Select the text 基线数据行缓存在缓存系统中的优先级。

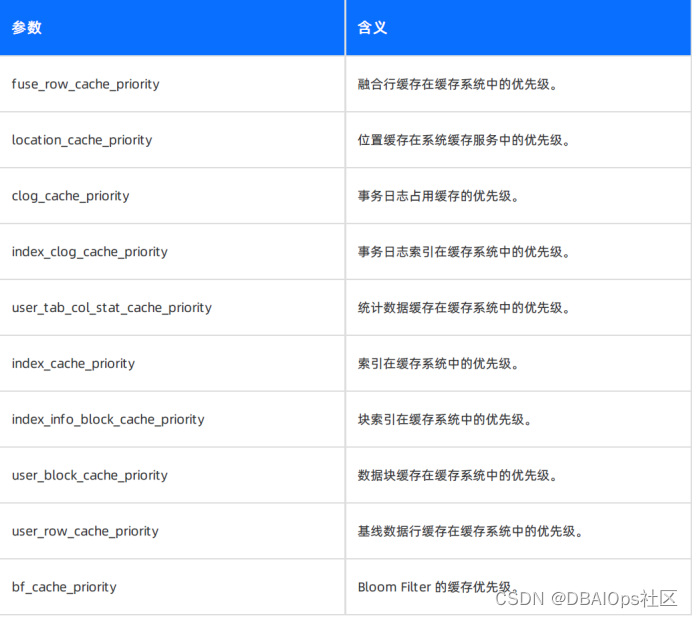pos(471,531)
